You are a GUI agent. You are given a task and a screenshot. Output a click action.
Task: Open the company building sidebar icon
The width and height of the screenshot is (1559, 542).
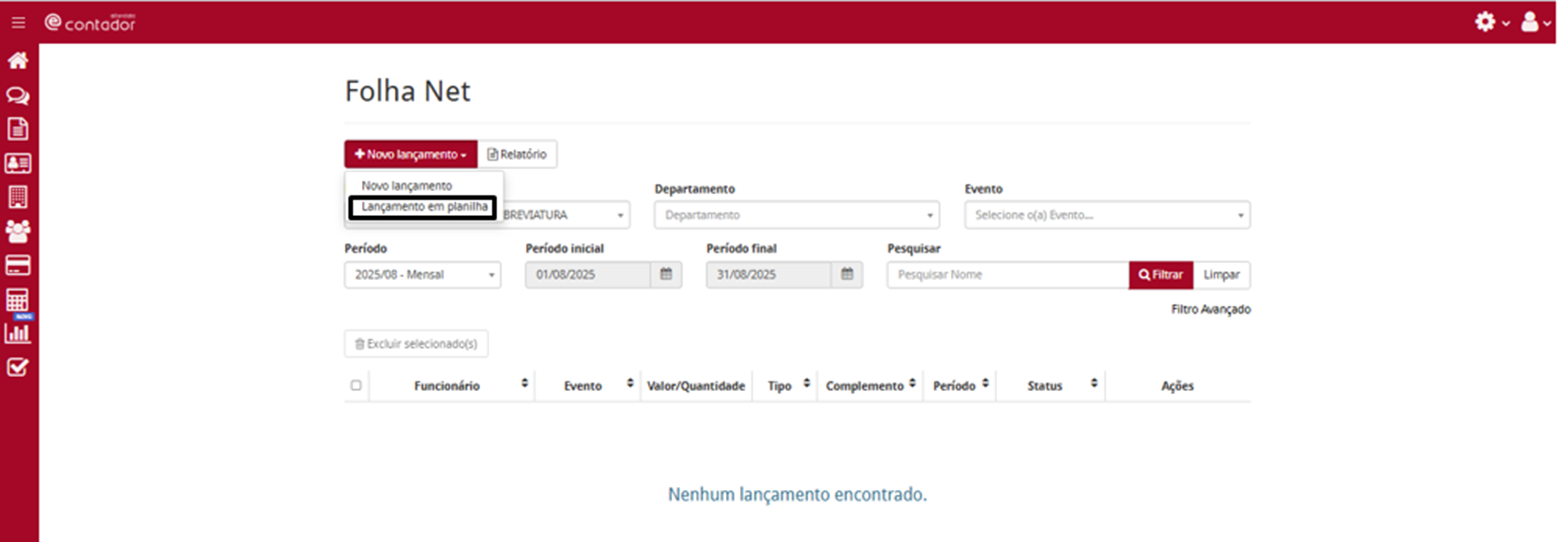click(x=18, y=196)
